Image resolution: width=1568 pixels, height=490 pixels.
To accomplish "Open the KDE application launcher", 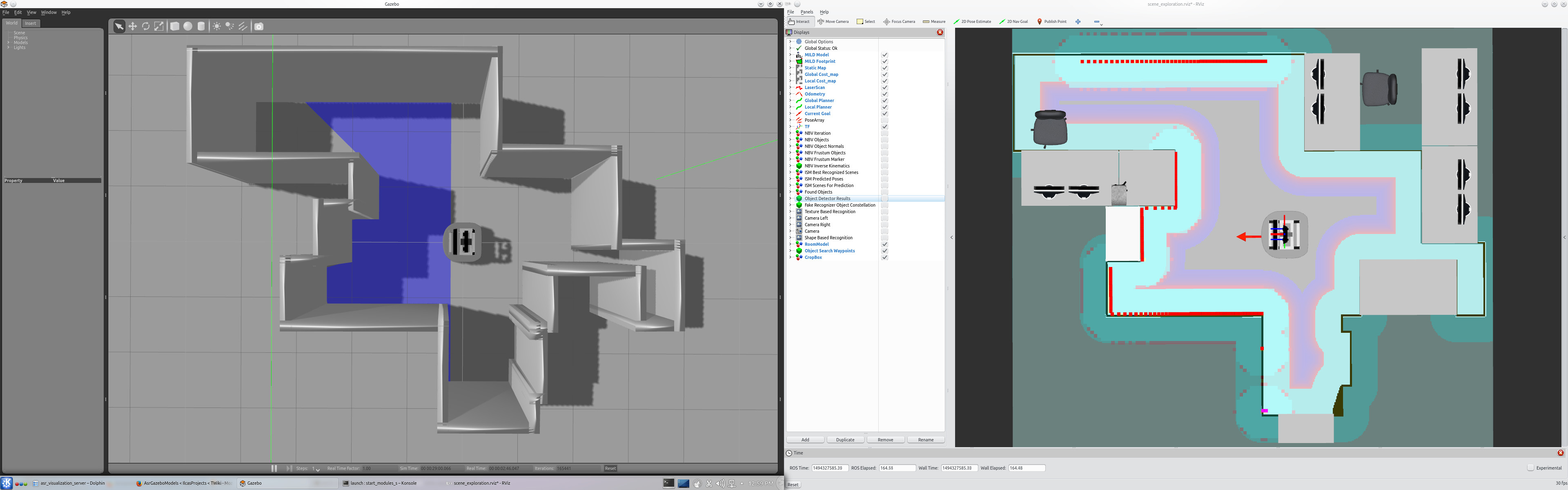I will 7,483.
